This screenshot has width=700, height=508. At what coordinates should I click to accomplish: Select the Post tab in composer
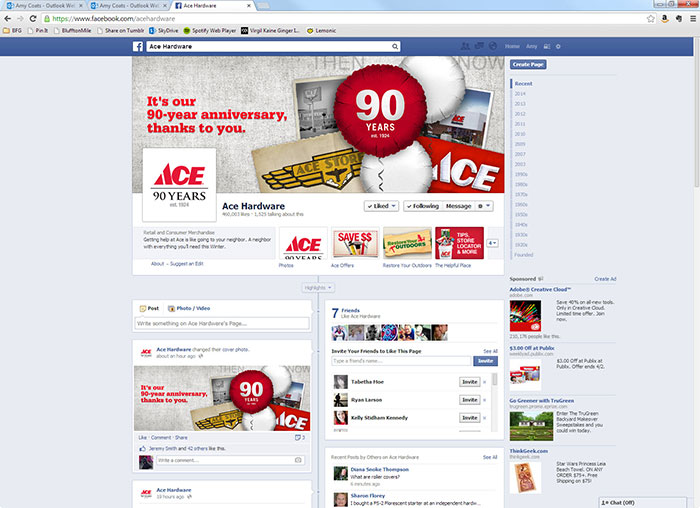149,308
